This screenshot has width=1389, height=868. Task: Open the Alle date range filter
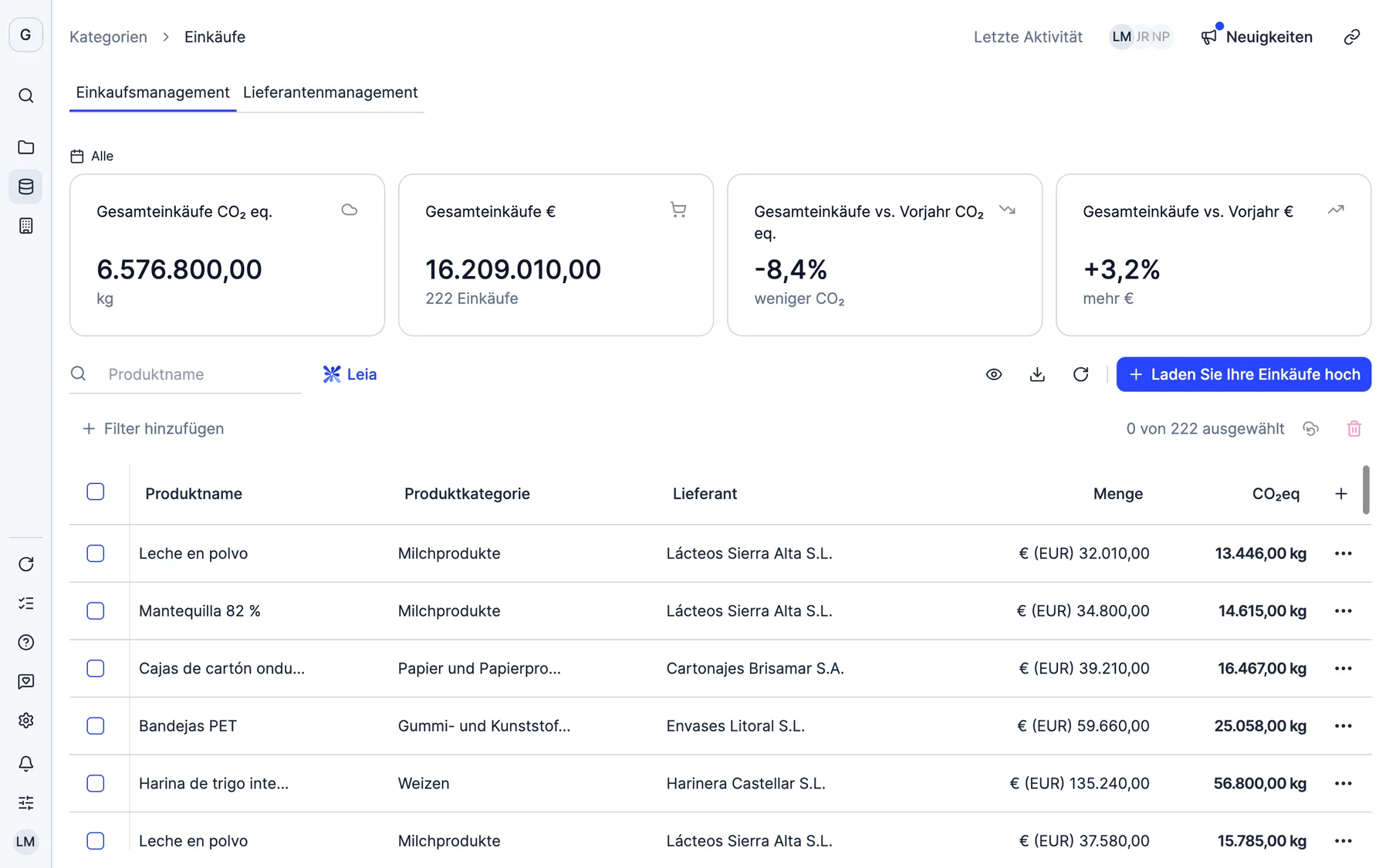tap(92, 156)
